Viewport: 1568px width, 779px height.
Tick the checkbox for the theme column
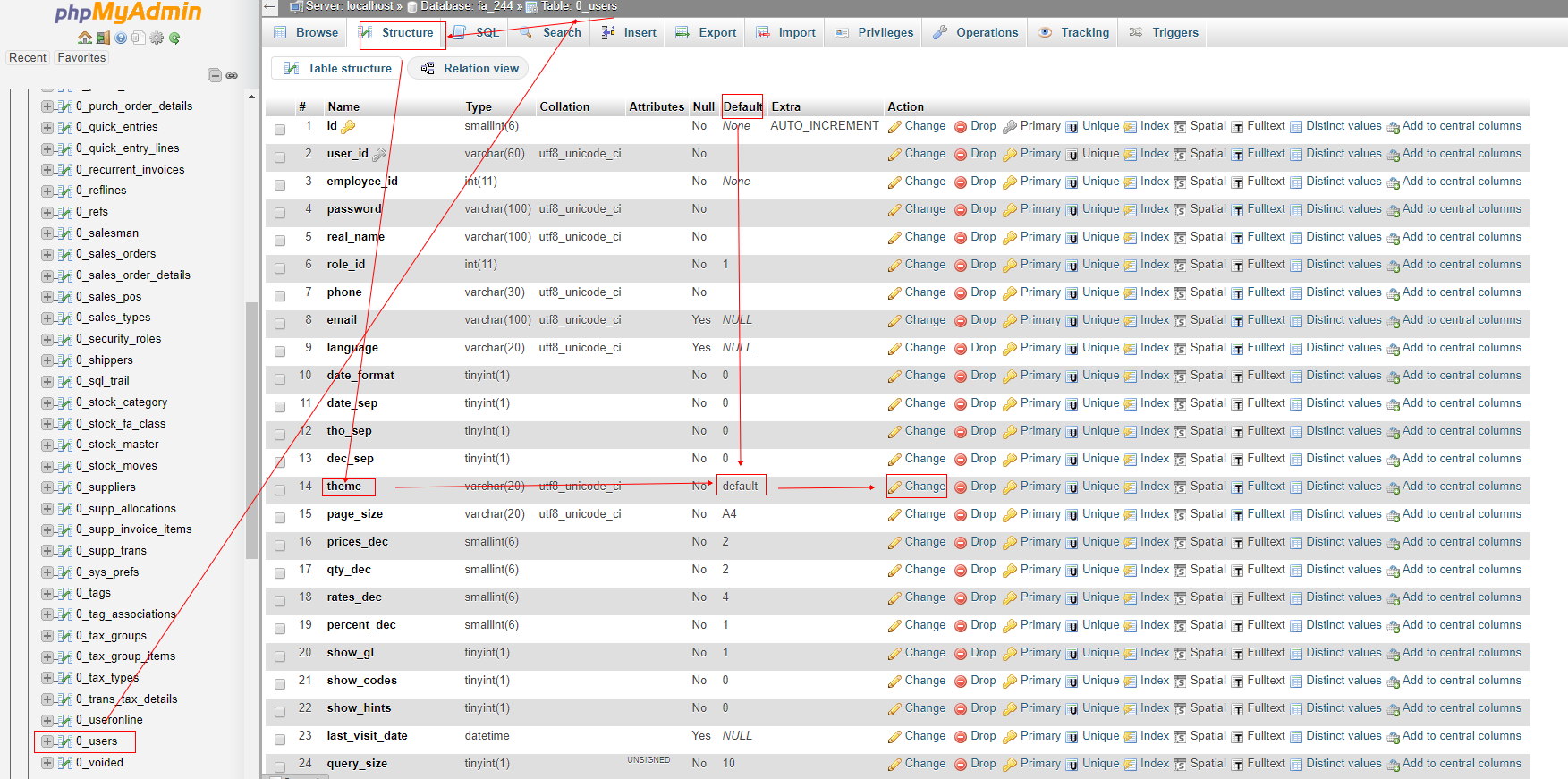(x=280, y=489)
